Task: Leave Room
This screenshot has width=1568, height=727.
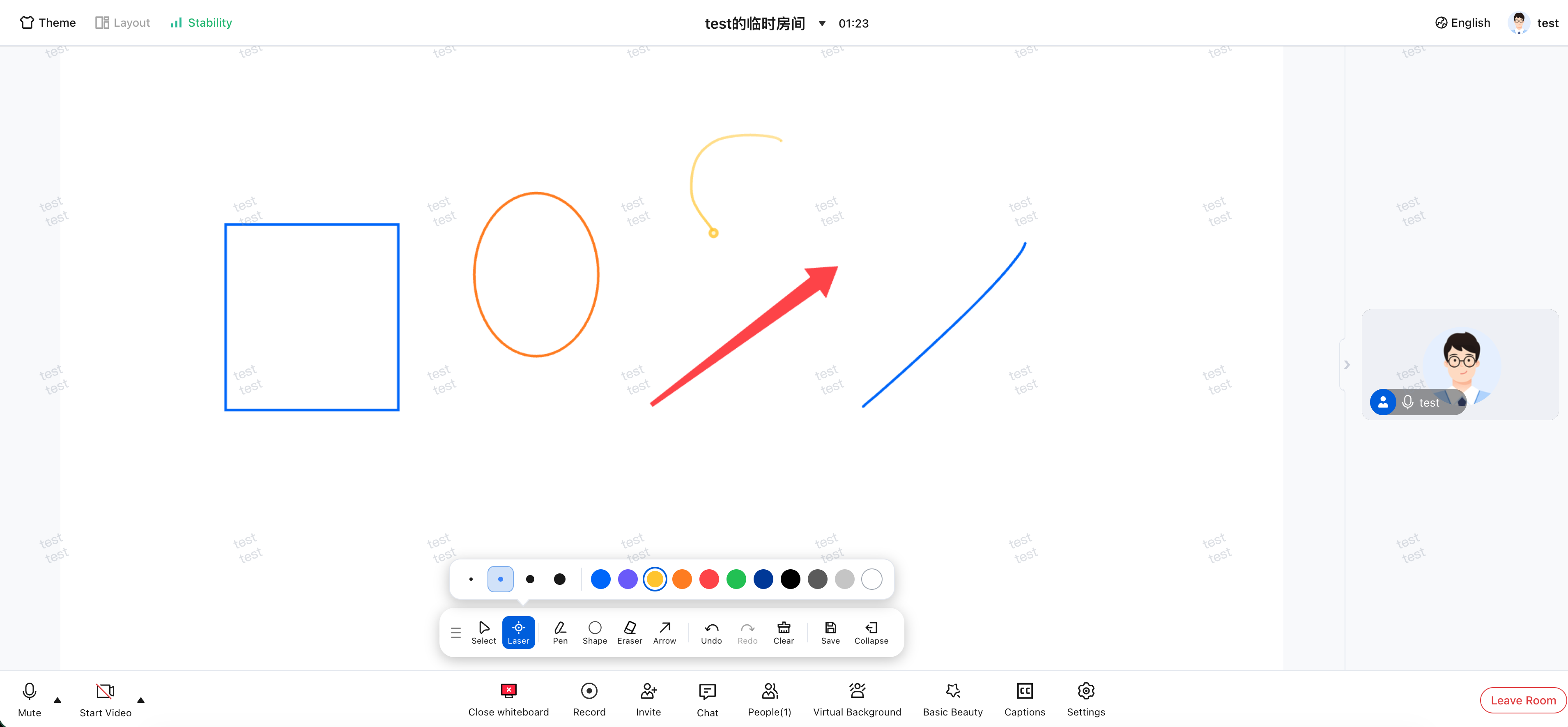Action: (1523, 700)
